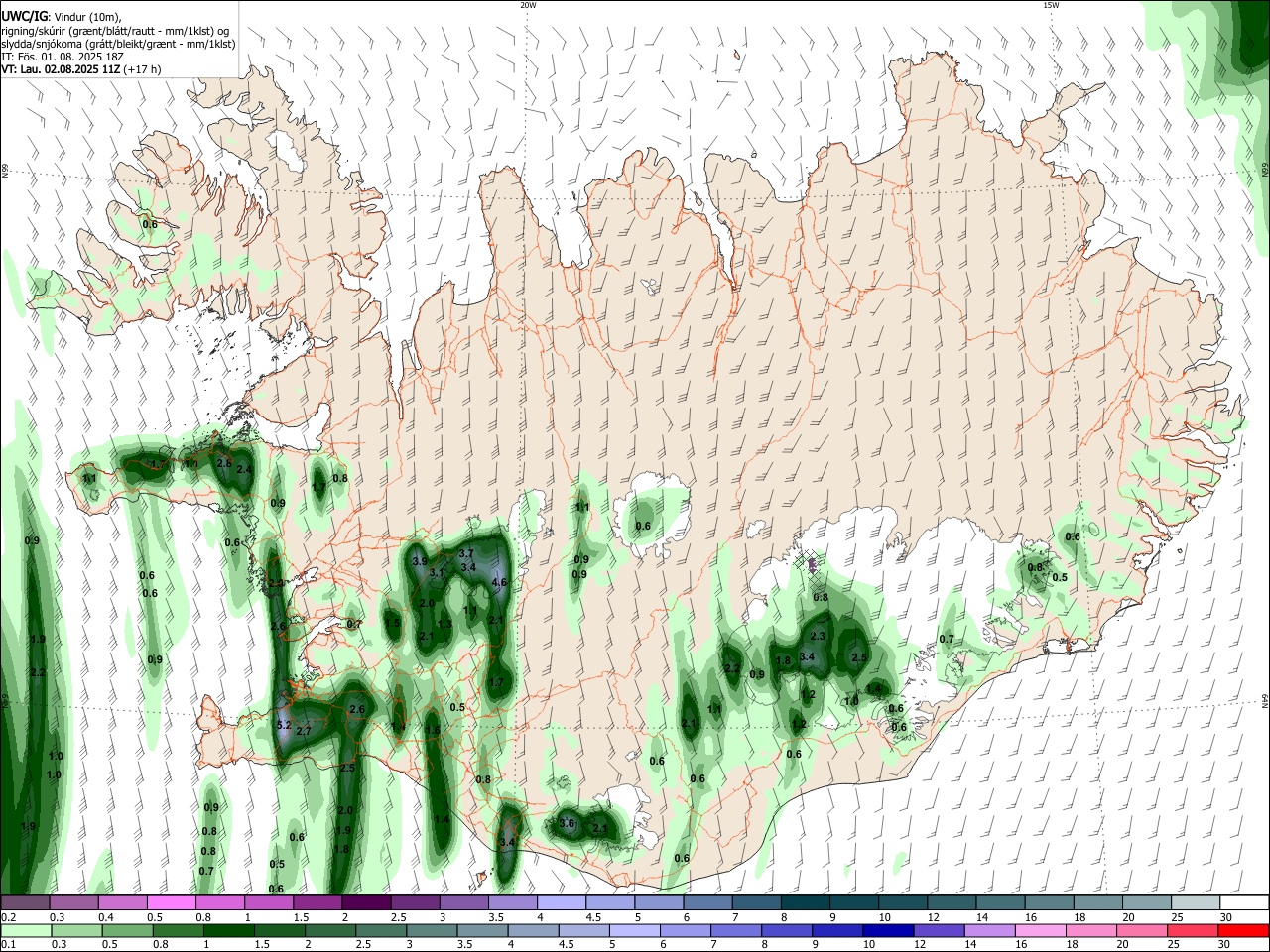Pick the dull mauve 0.2 snow legend swatch
The height and width of the screenshot is (952, 1270).
point(25,903)
